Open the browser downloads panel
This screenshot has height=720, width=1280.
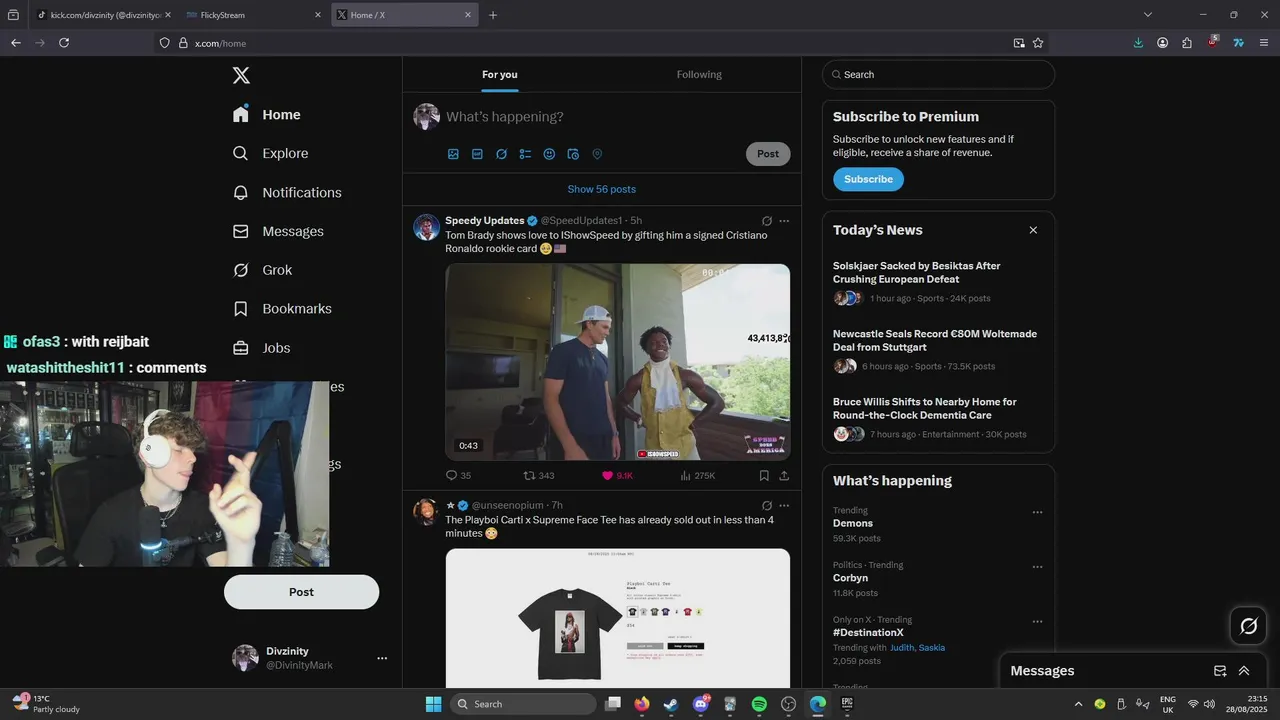1138,43
